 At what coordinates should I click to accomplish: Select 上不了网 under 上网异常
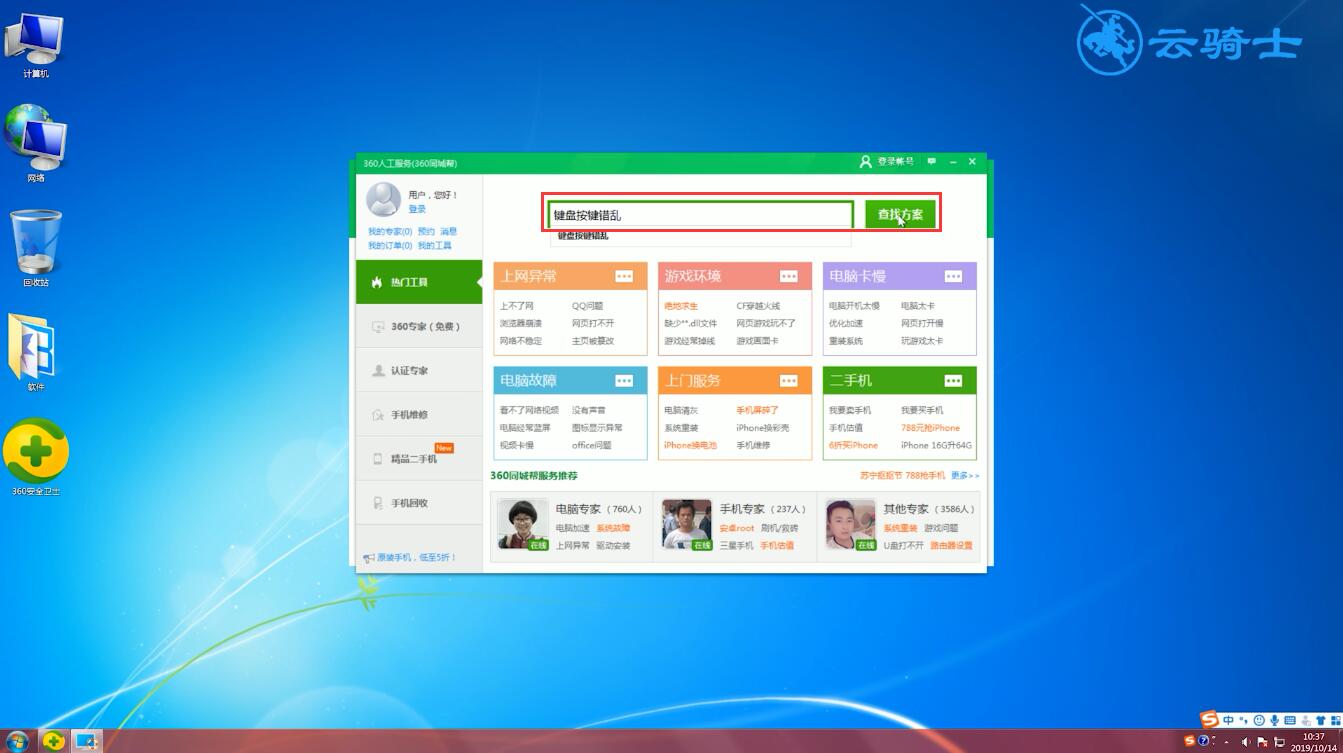point(517,306)
